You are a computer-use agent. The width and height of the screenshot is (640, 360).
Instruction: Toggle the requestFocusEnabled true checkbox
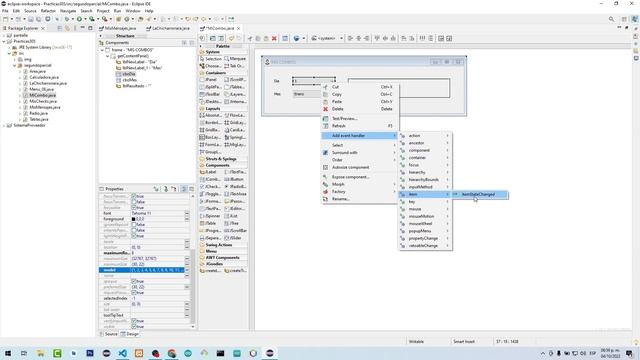(x=133, y=293)
